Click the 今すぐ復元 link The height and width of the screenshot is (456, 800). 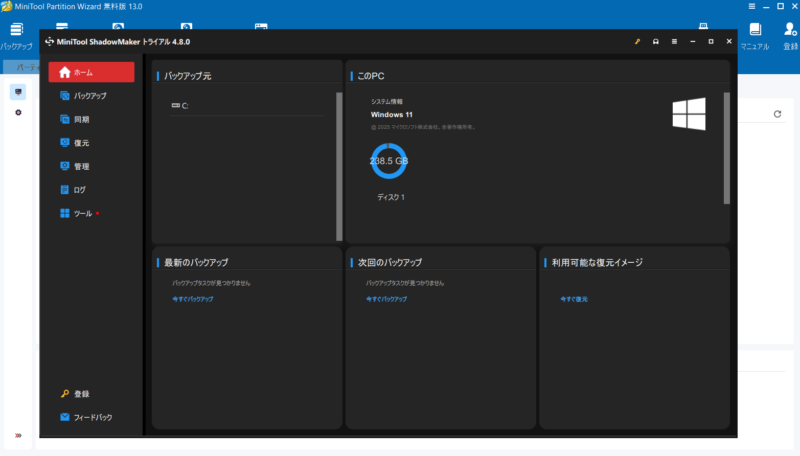[573, 299]
